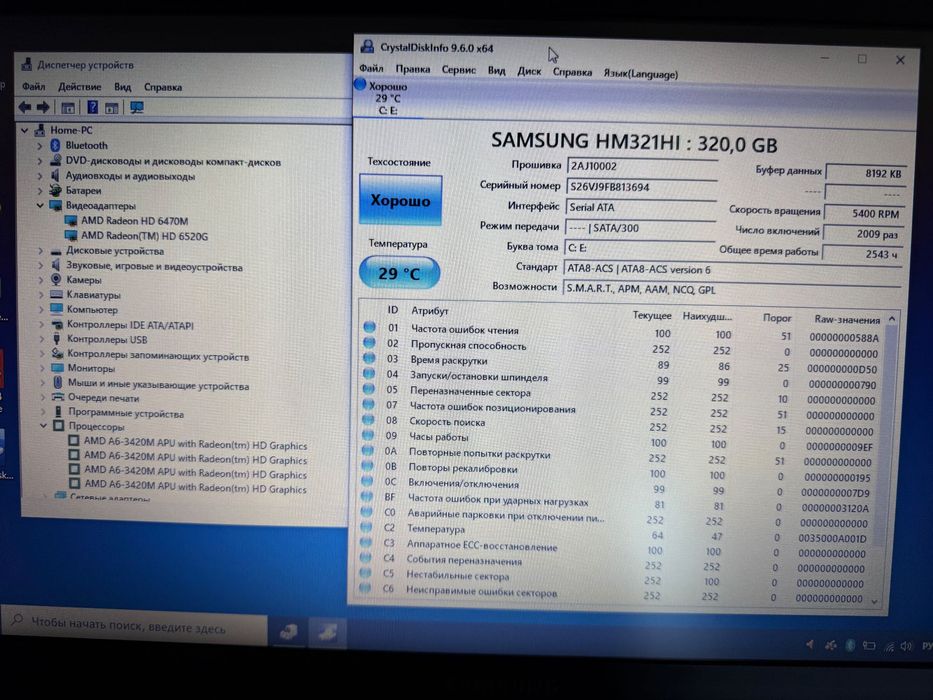
Task: Select the Часы работы attribute row
Action: [x=620, y=440]
